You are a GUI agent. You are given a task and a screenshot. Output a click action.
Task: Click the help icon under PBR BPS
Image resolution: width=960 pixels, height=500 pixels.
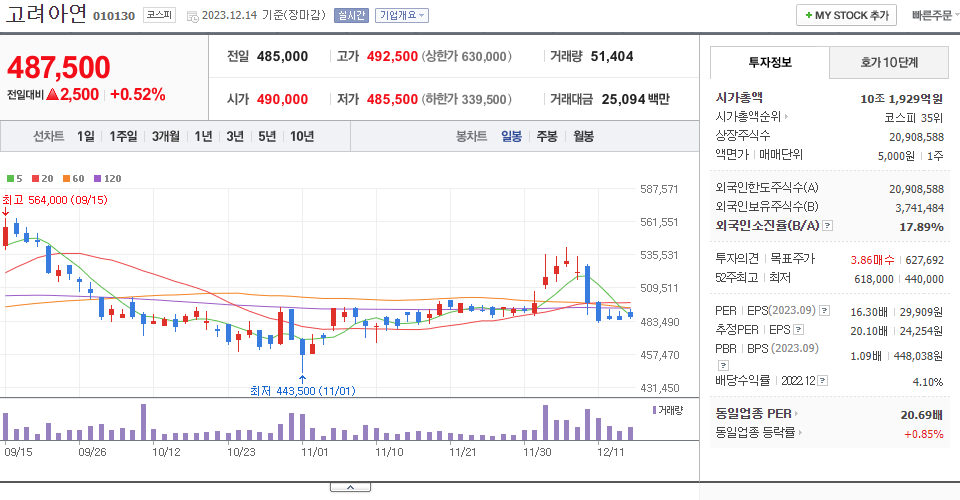pyautogui.click(x=723, y=365)
